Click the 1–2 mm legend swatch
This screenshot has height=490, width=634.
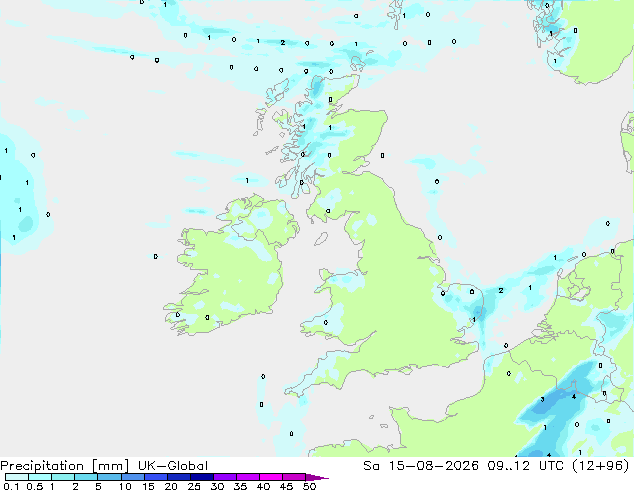coord(63,477)
